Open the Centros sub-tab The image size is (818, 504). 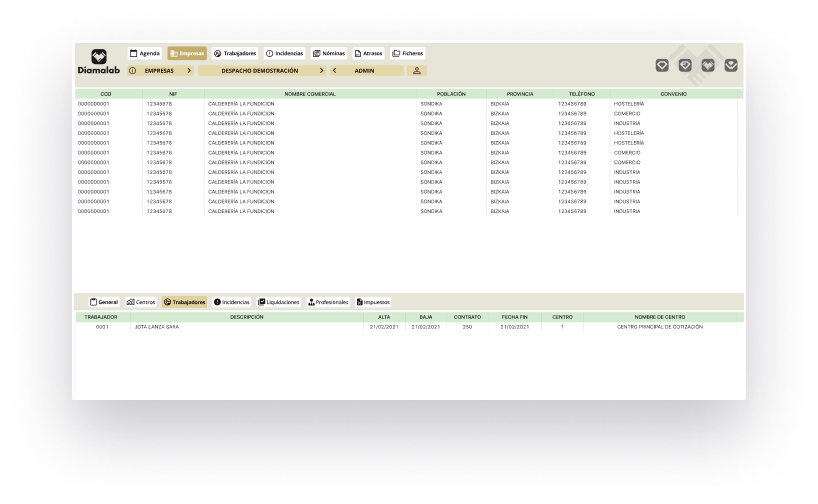tap(141, 301)
